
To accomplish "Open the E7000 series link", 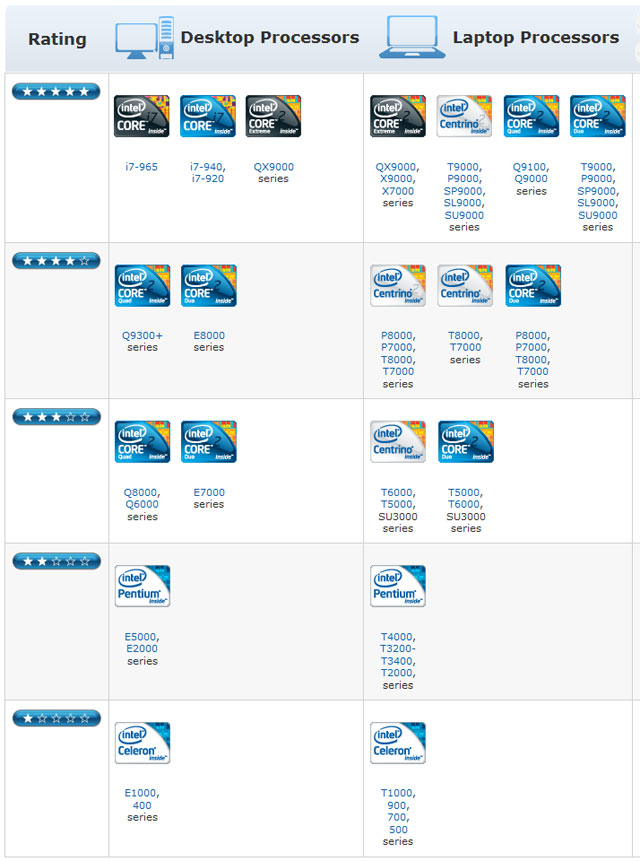I will 209,492.
